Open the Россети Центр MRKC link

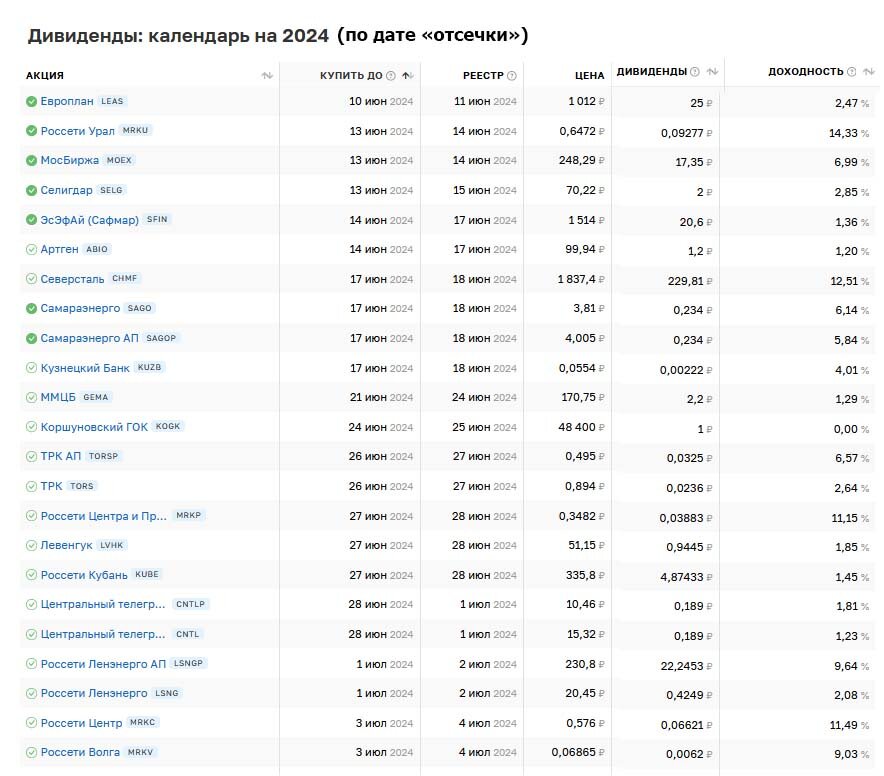point(81,723)
